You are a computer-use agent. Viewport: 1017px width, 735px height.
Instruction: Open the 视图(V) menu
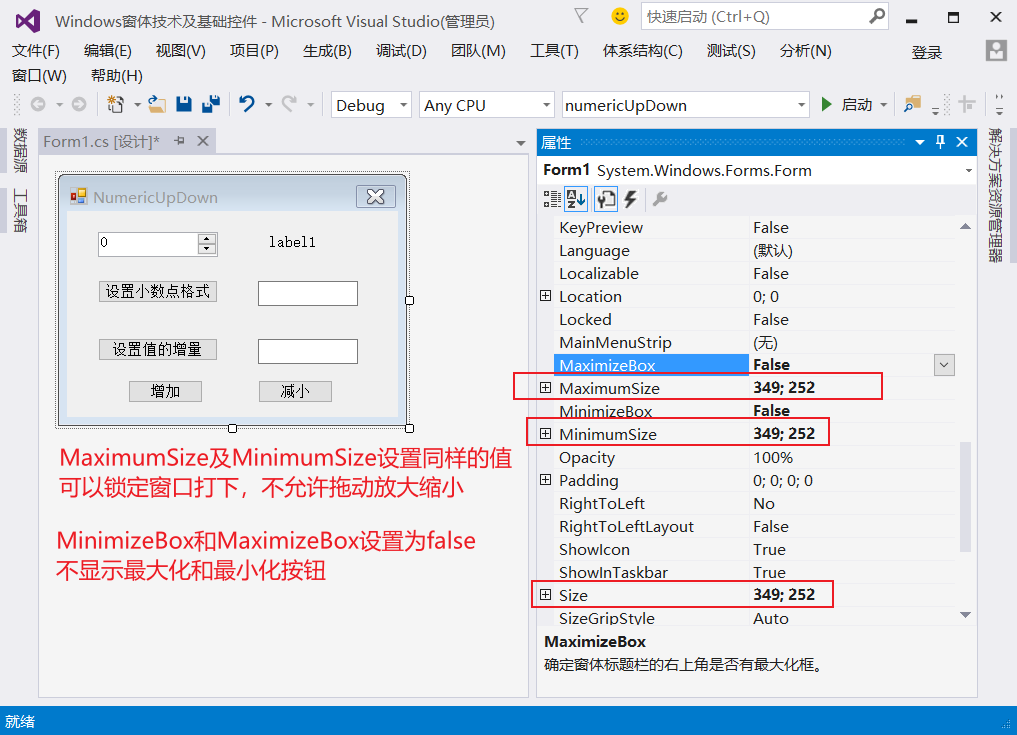180,51
